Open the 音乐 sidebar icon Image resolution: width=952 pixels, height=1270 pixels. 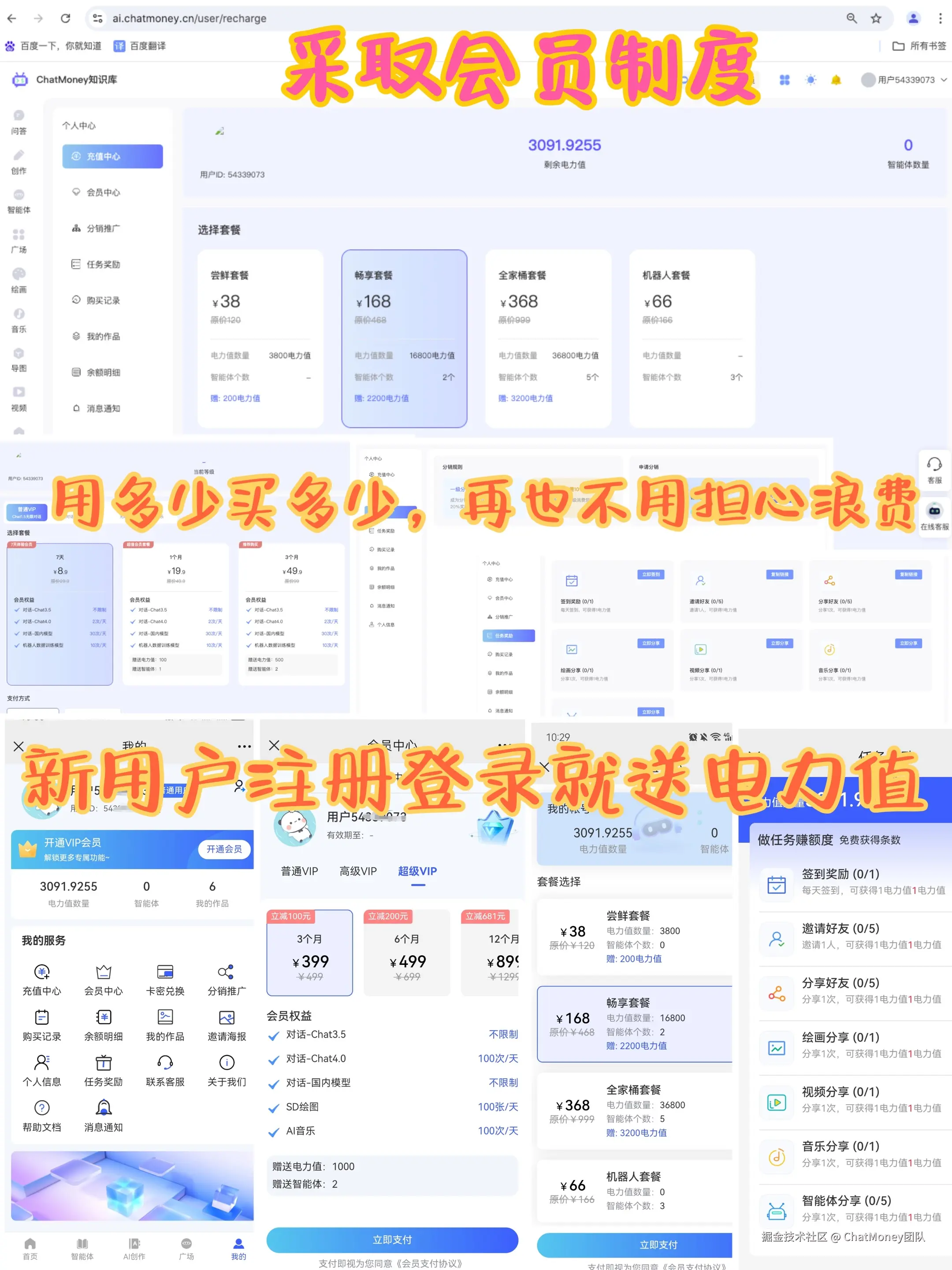click(x=19, y=314)
